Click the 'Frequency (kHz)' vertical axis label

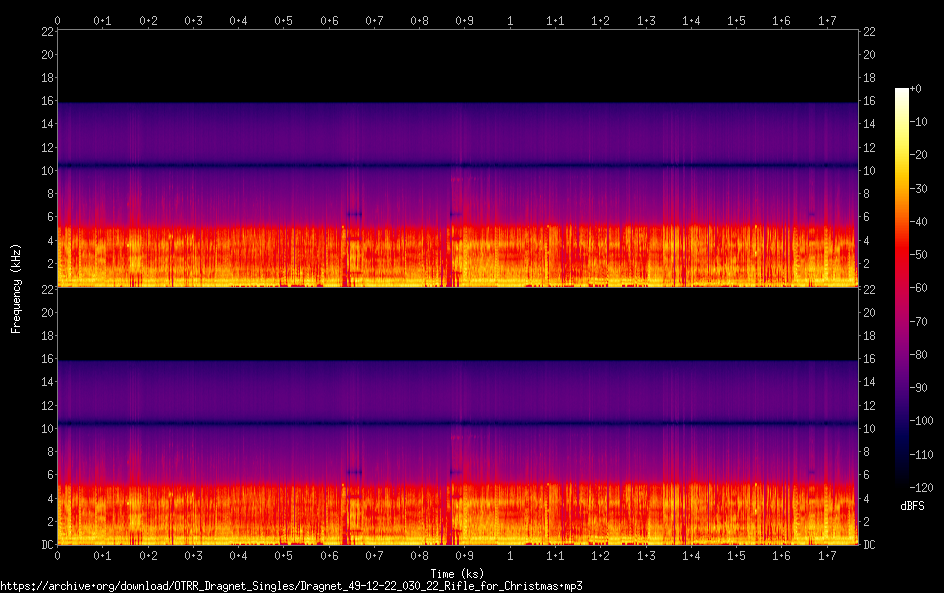pyautogui.click(x=16, y=287)
